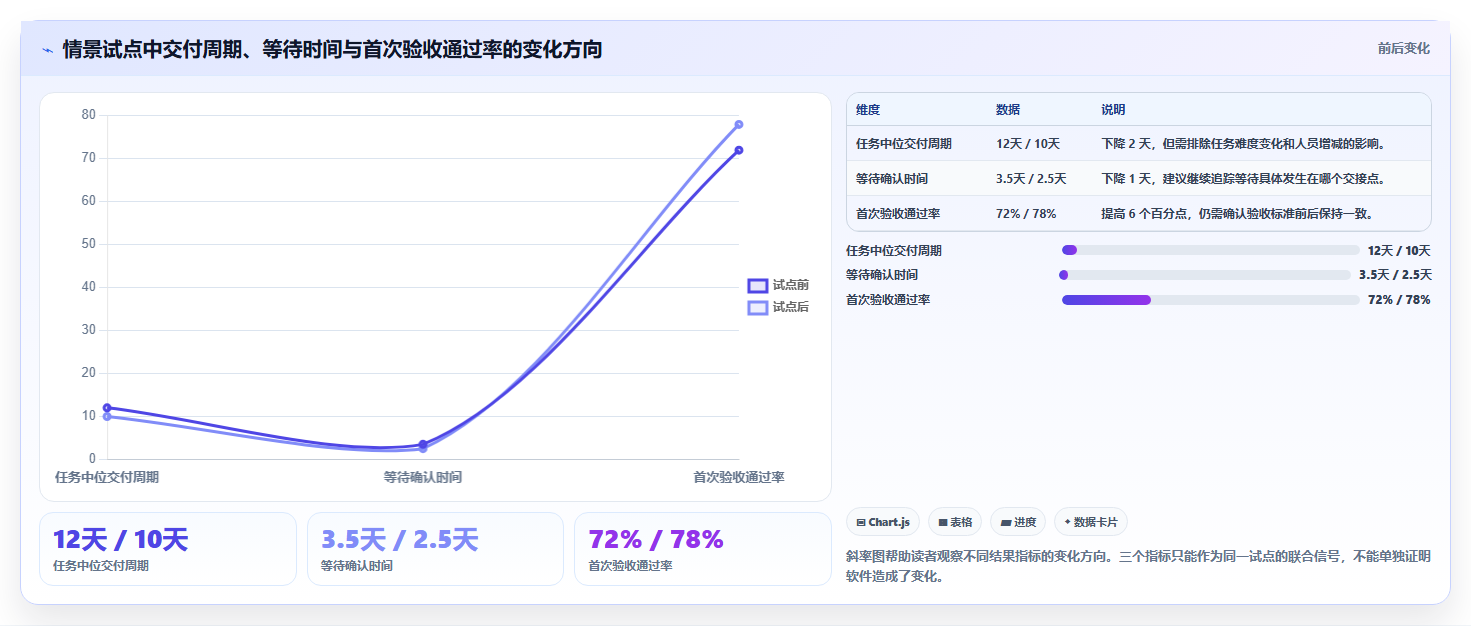
Task: Click the 试点前 data point at 72
Action: [739, 150]
